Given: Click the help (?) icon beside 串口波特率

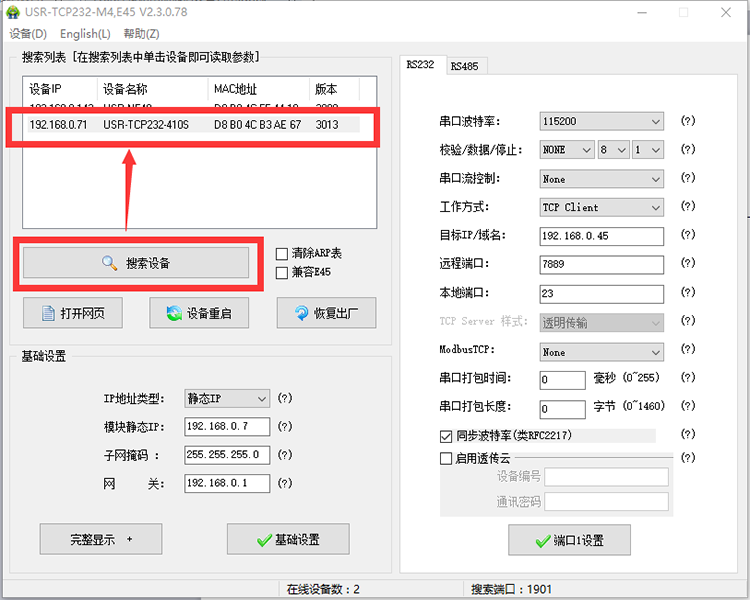Looking at the screenshot, I should 687,121.
